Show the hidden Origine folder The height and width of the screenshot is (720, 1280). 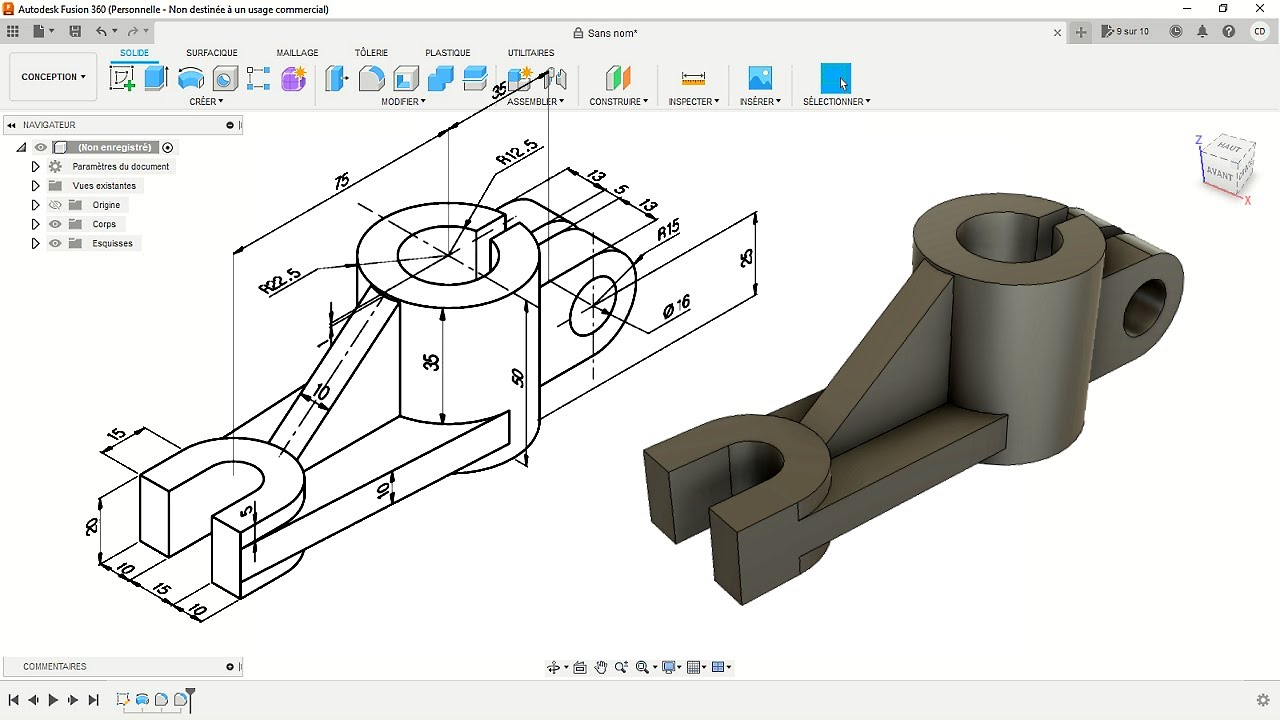(x=55, y=205)
